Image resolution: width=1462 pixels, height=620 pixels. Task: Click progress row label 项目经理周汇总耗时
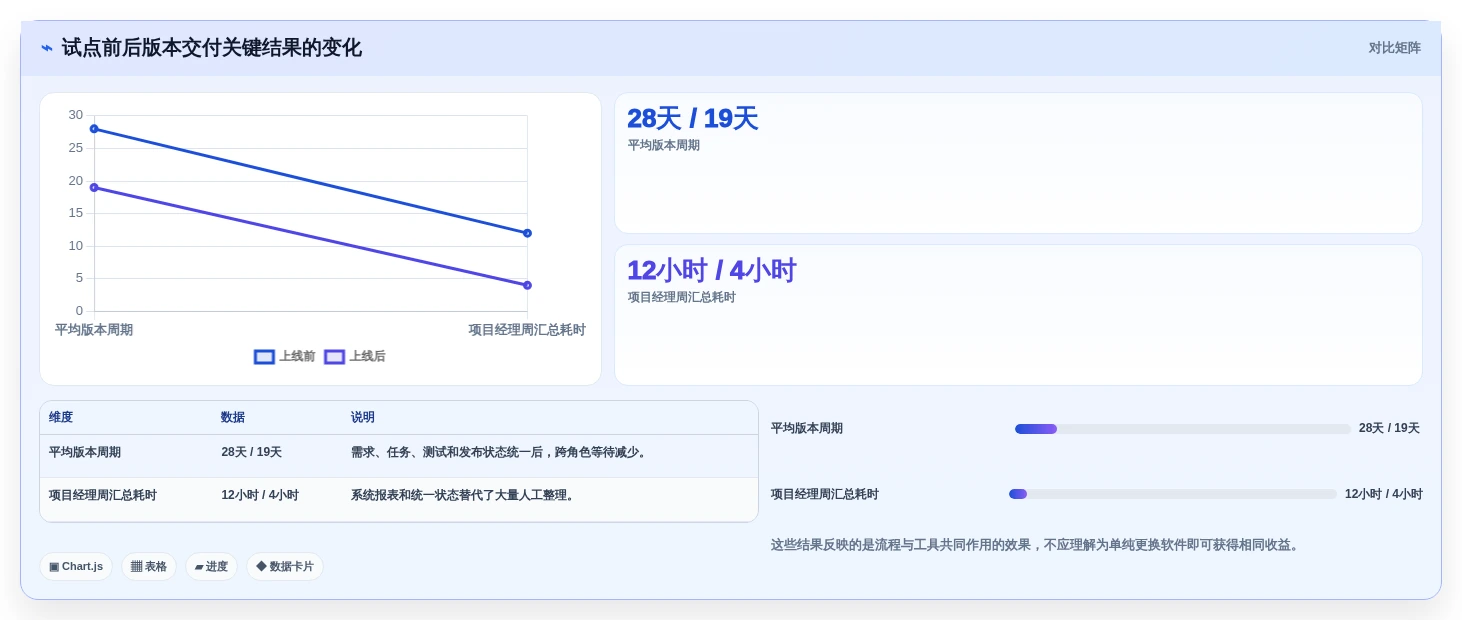coord(825,494)
